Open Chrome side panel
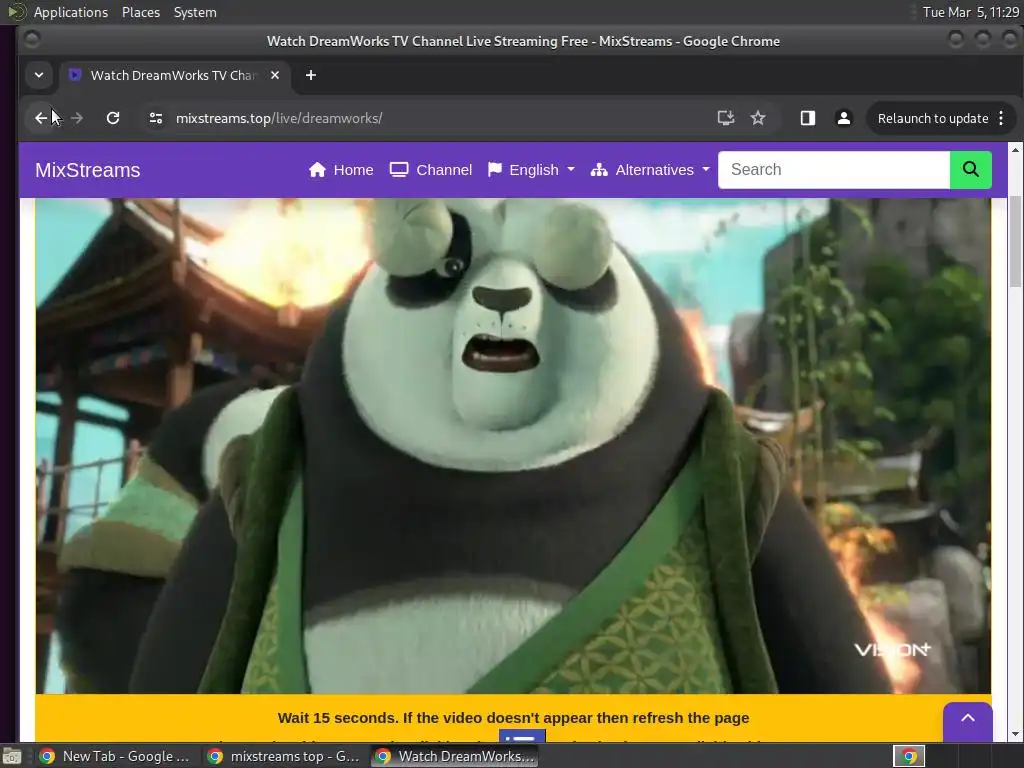The height and width of the screenshot is (768, 1024). tap(808, 118)
